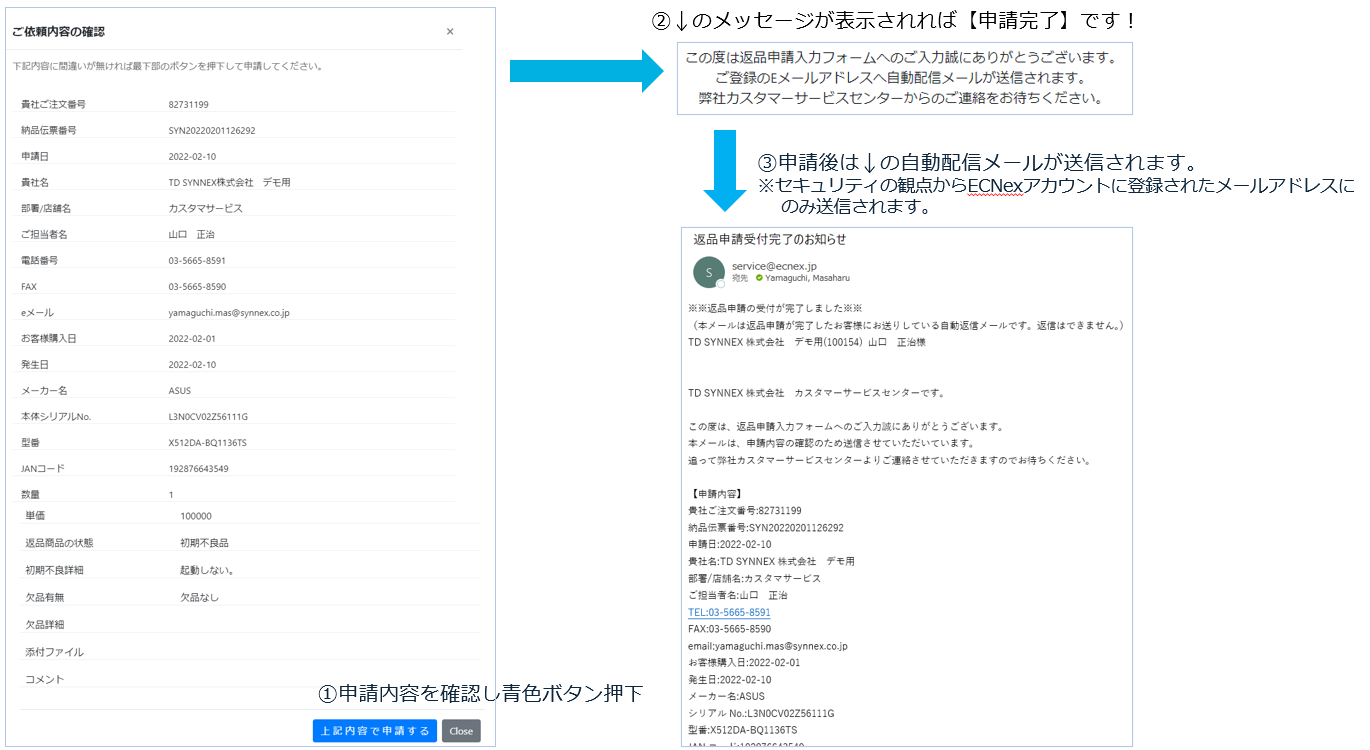Click the blue 上記内容で申請する button
The height and width of the screenshot is (750, 1370).
375,731
